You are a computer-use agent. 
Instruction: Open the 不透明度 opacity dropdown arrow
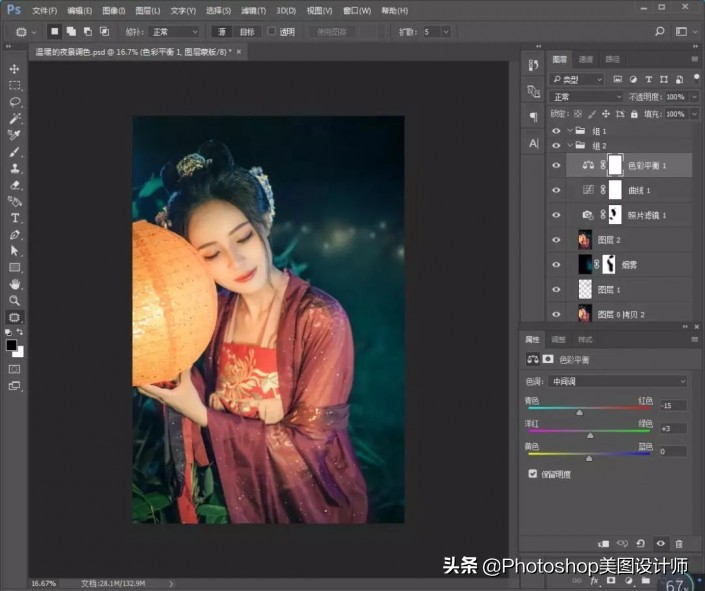point(694,97)
